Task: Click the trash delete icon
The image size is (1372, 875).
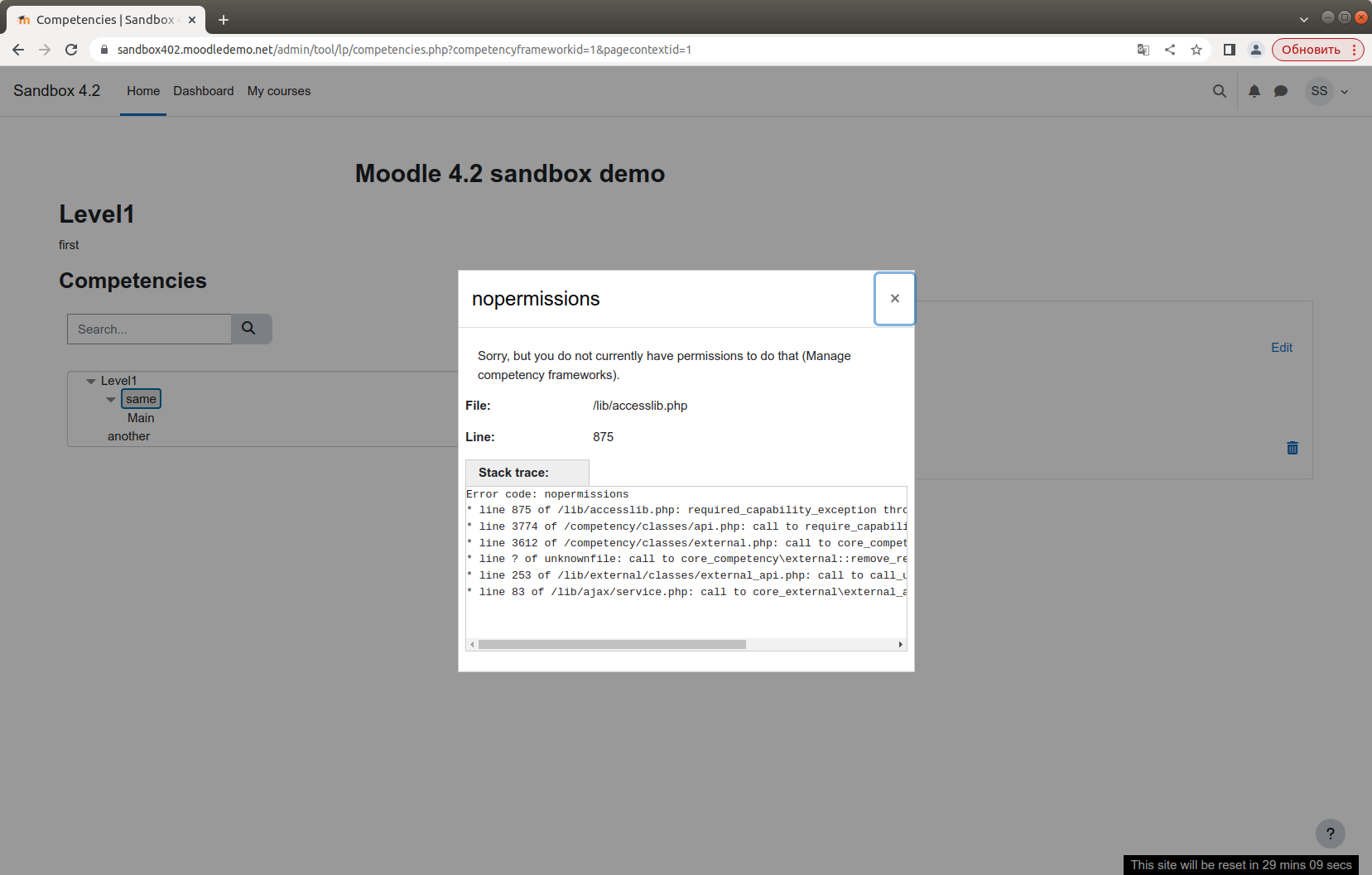Action: coord(1292,448)
